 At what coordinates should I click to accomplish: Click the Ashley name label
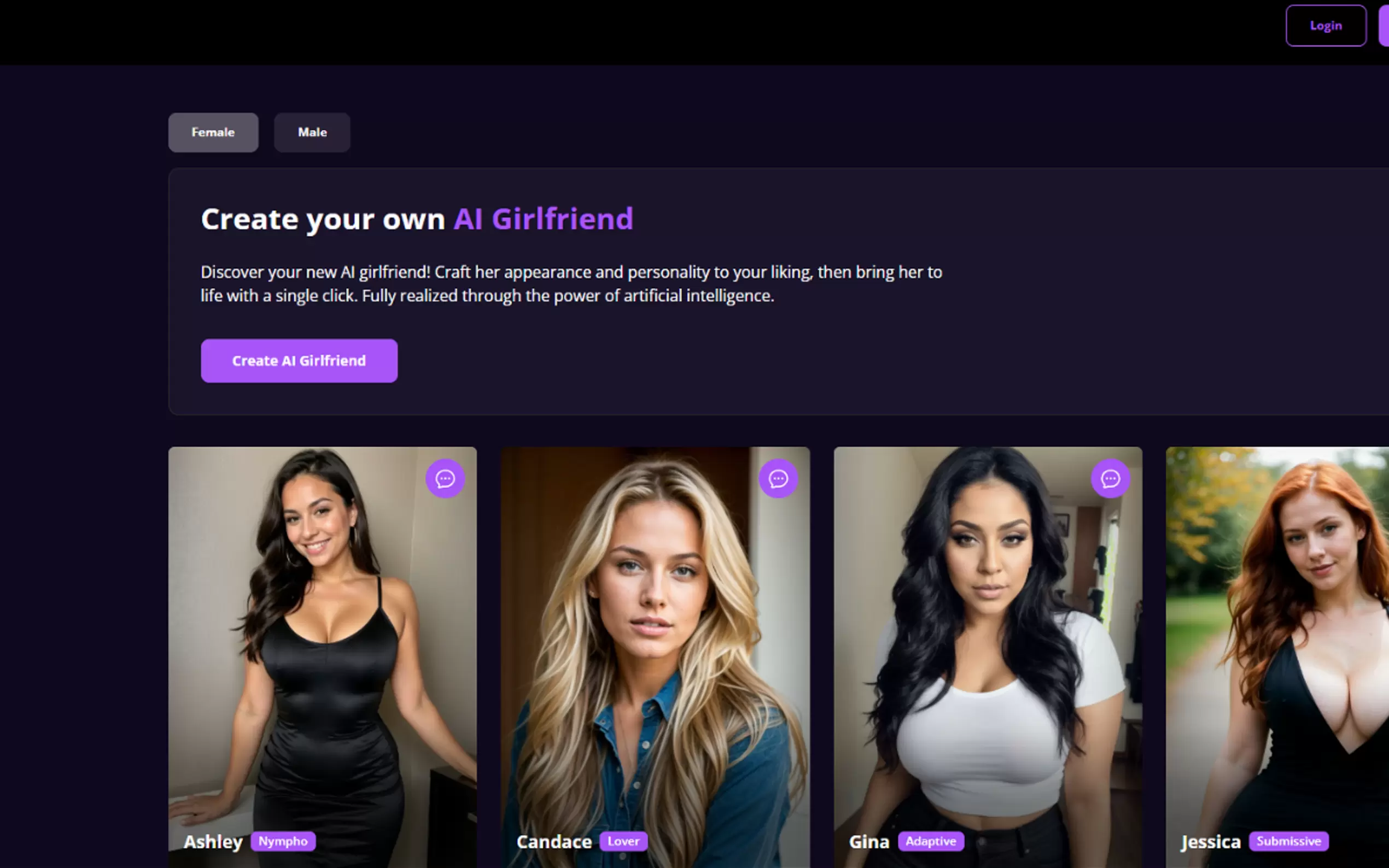213,842
